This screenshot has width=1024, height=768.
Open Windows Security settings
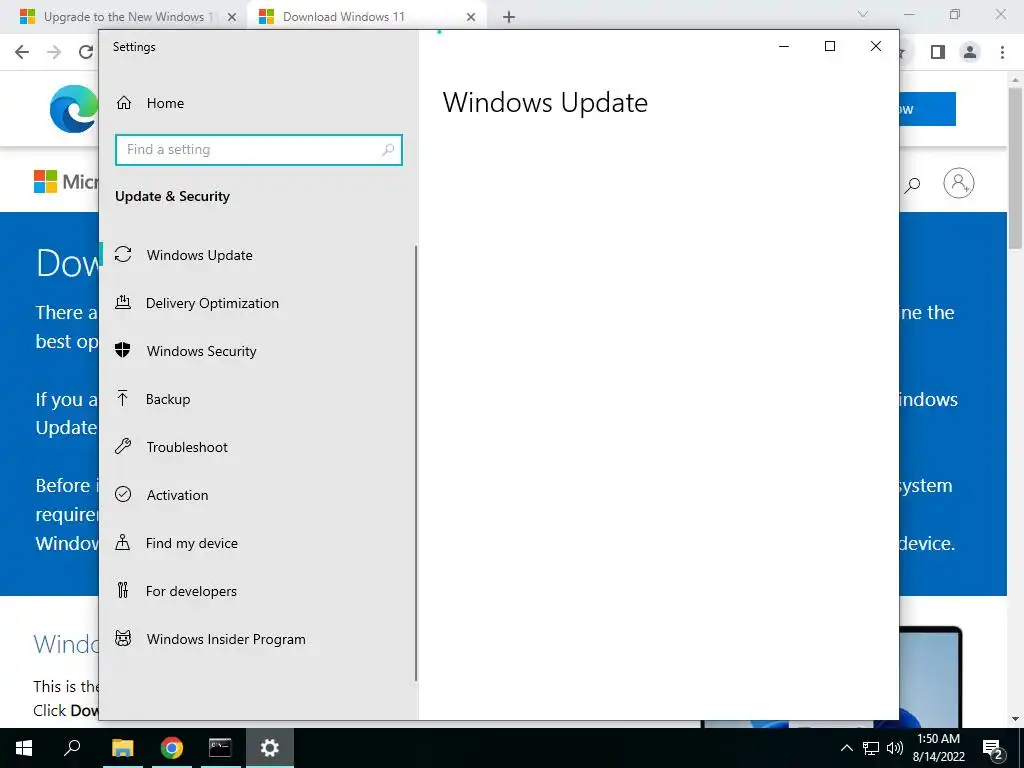(257, 351)
